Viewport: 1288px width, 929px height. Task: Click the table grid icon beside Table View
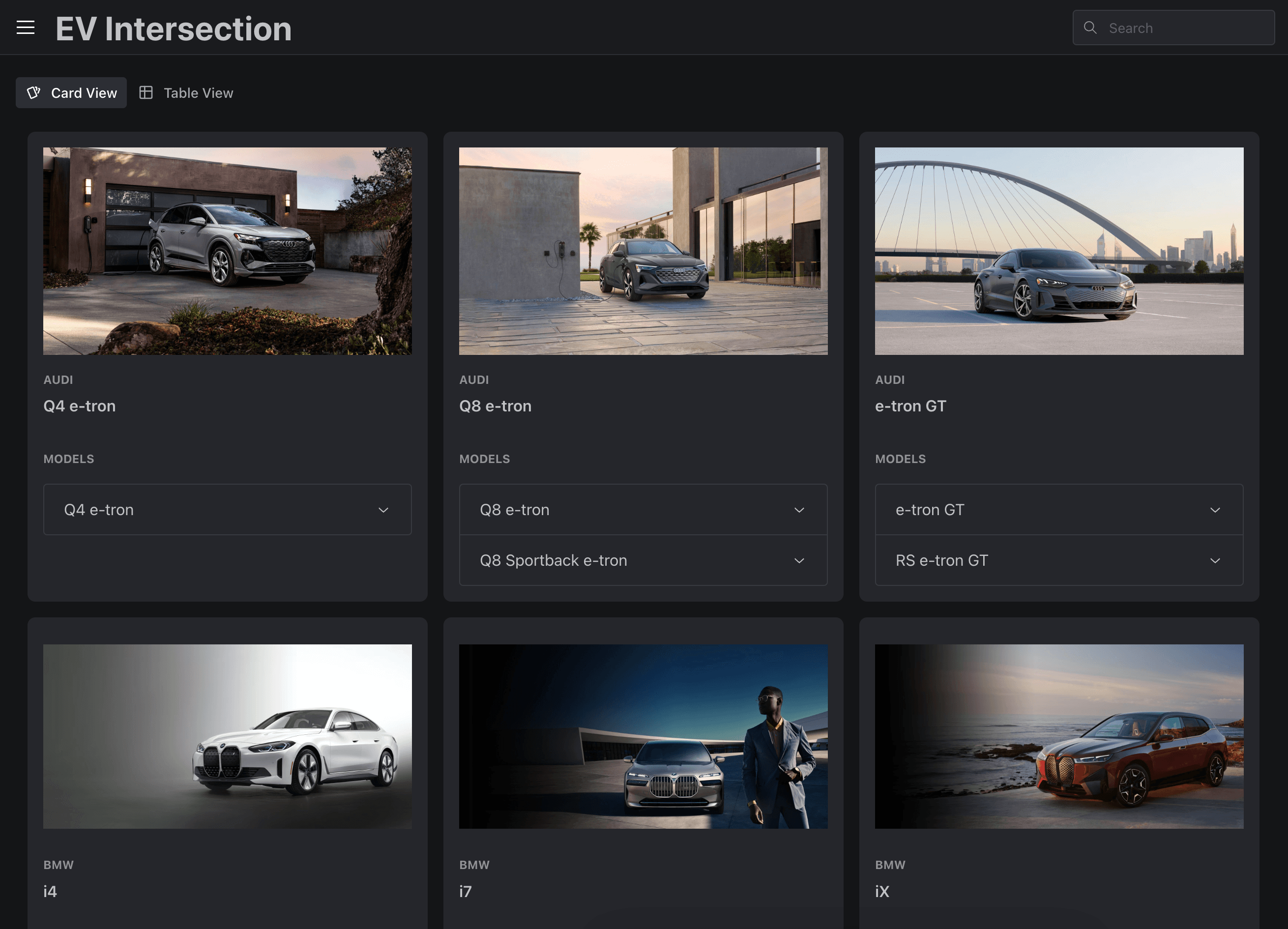coord(146,92)
